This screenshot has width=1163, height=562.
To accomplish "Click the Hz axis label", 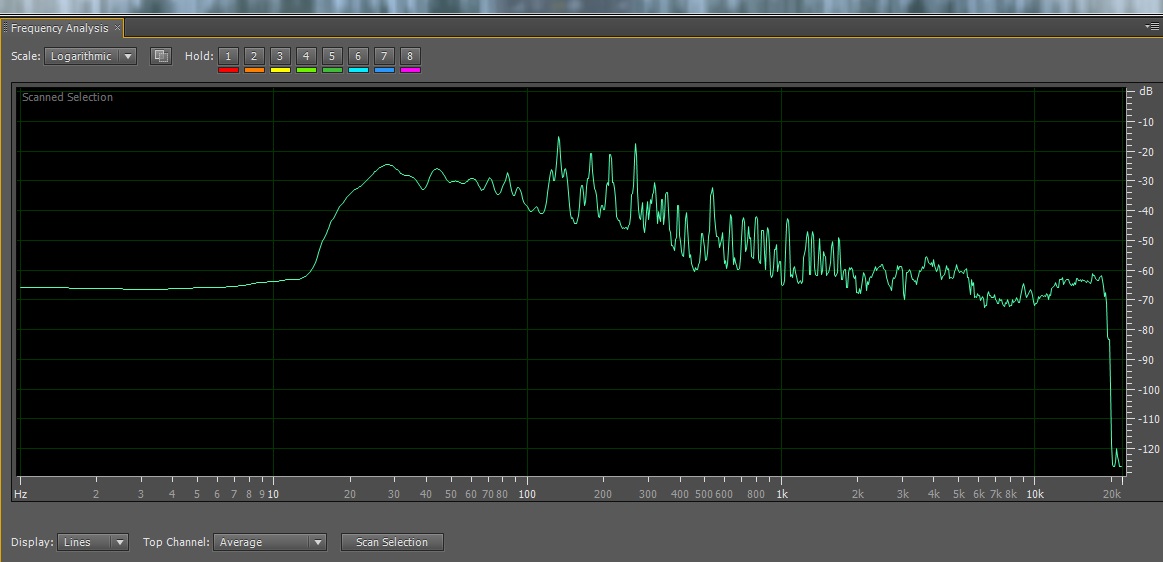I will click(21, 494).
